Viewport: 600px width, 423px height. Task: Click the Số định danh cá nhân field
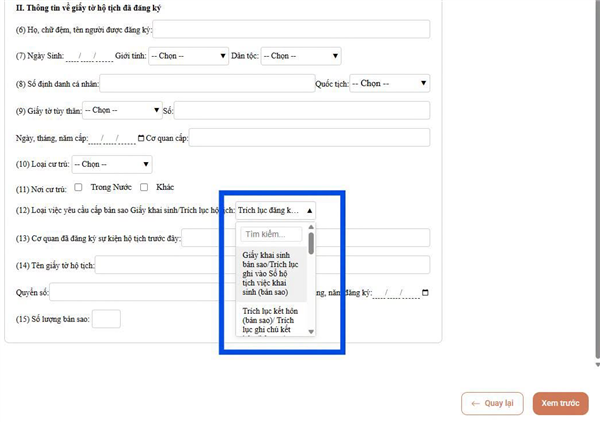(207, 83)
